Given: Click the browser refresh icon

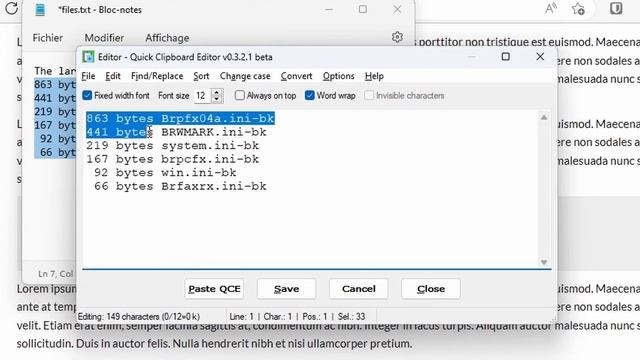Looking at the screenshot, I should point(11,8).
